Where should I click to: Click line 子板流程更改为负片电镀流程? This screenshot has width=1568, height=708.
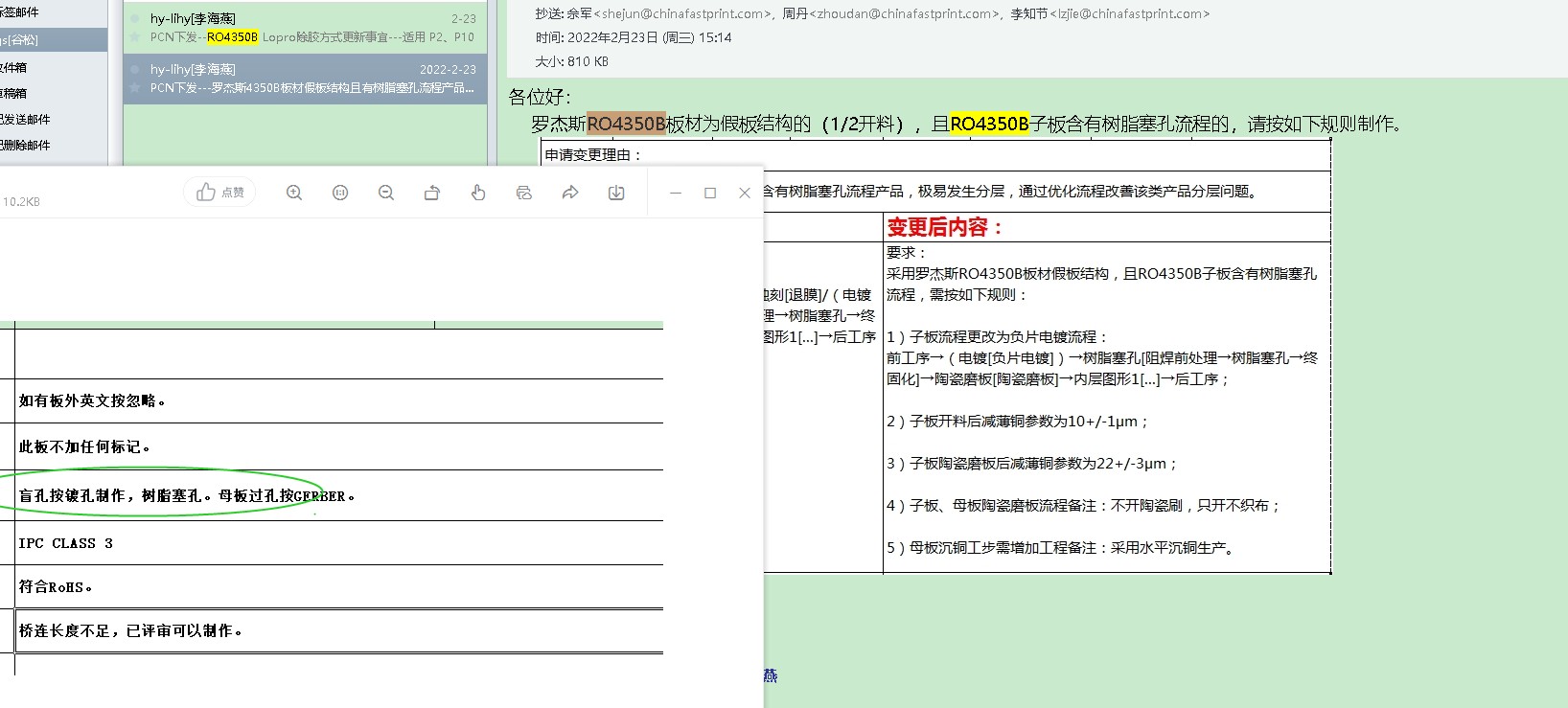coord(998,337)
